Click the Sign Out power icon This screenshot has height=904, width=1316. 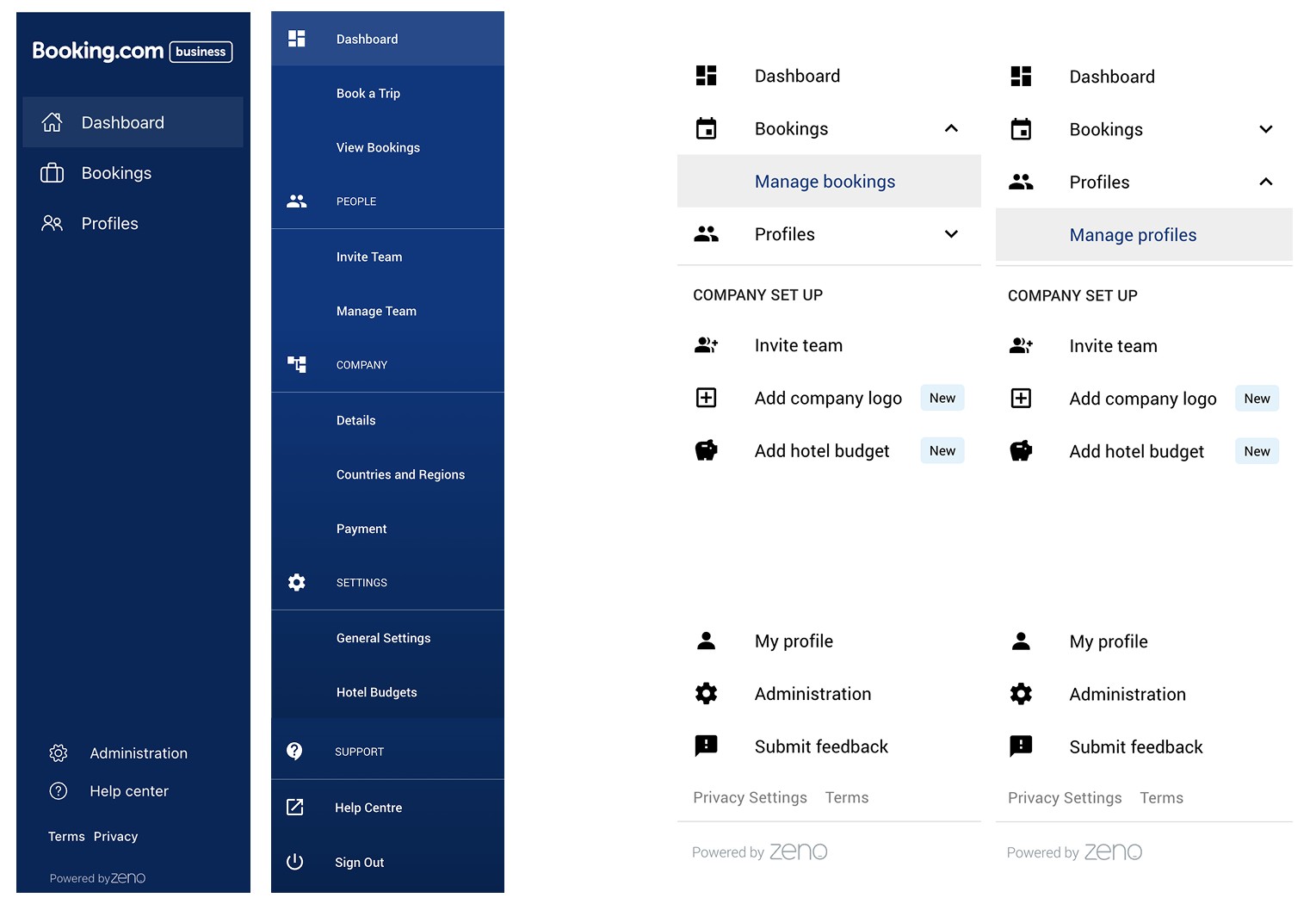294,862
